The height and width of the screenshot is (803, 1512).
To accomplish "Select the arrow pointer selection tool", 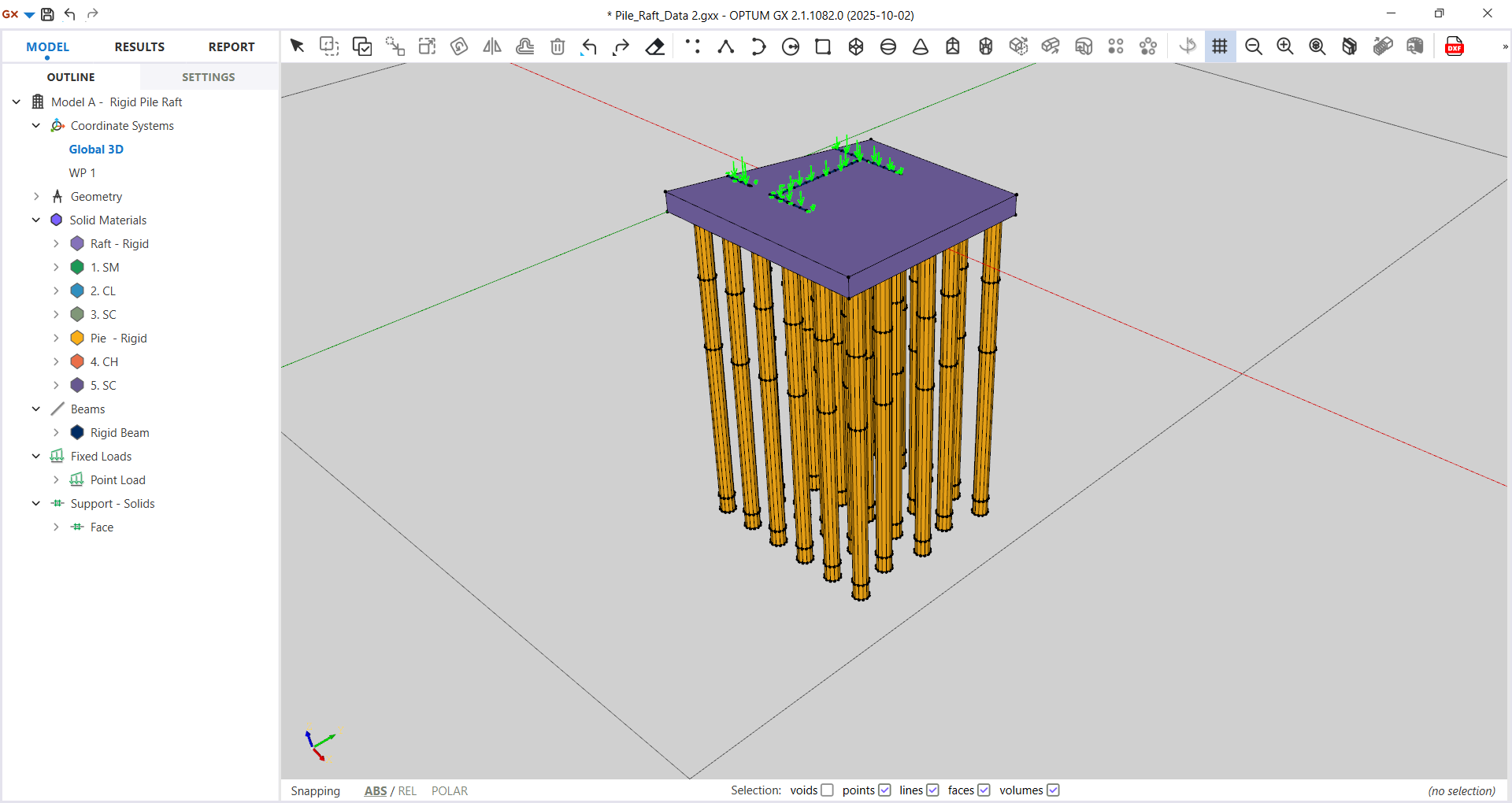I will tap(297, 46).
